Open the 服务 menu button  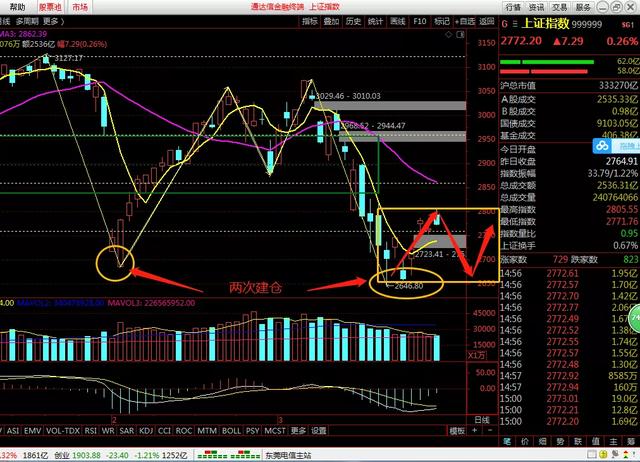point(583,7)
